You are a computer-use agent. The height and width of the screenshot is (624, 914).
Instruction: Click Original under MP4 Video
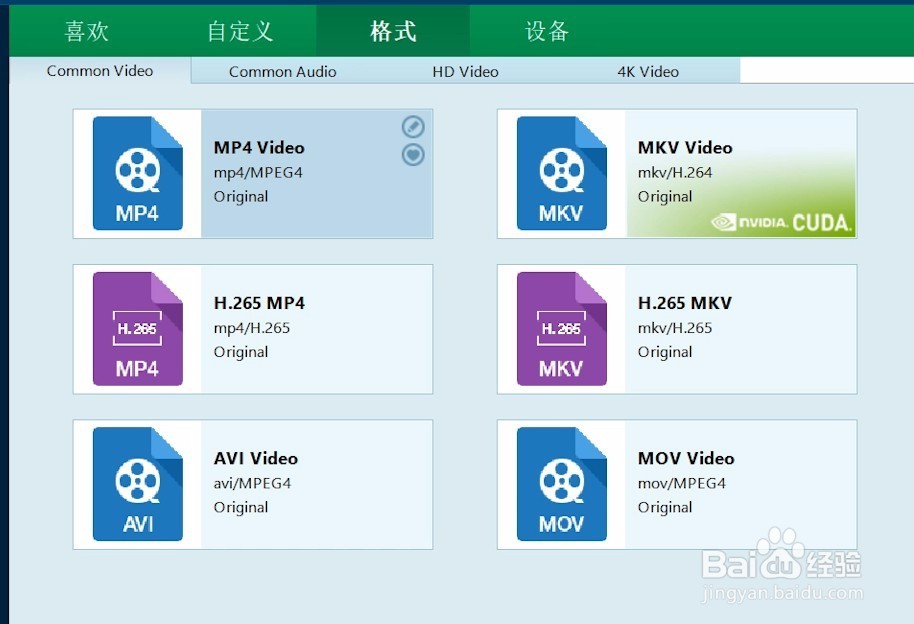pos(241,197)
